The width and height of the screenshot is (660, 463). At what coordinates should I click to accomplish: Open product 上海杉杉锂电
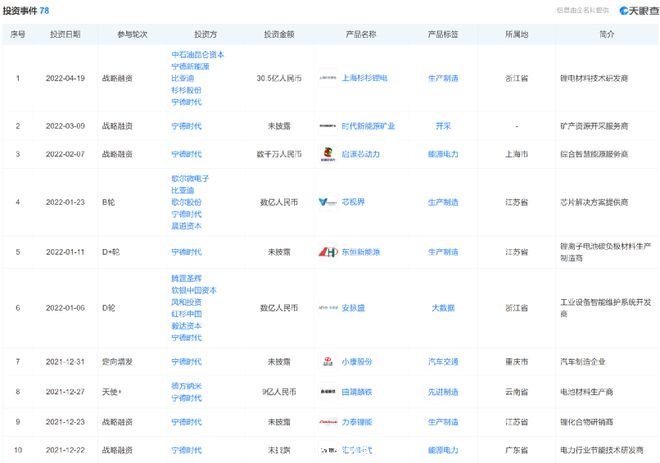[365, 78]
